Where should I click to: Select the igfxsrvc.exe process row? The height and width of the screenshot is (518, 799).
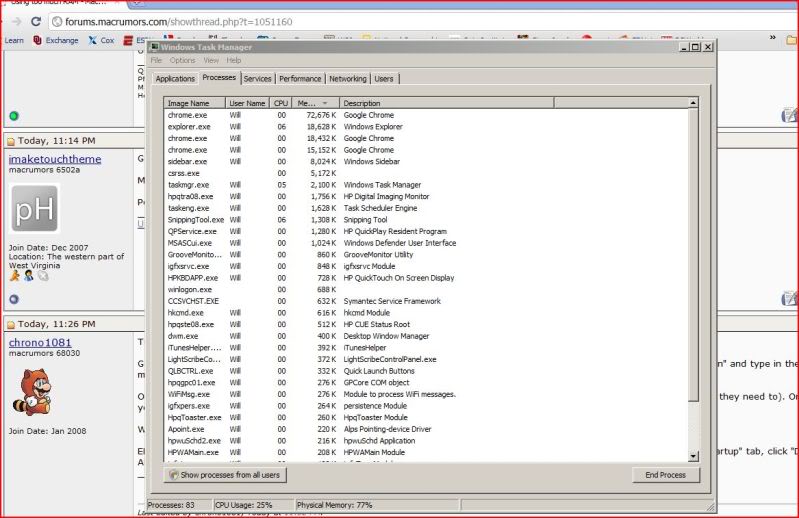[x=426, y=266]
